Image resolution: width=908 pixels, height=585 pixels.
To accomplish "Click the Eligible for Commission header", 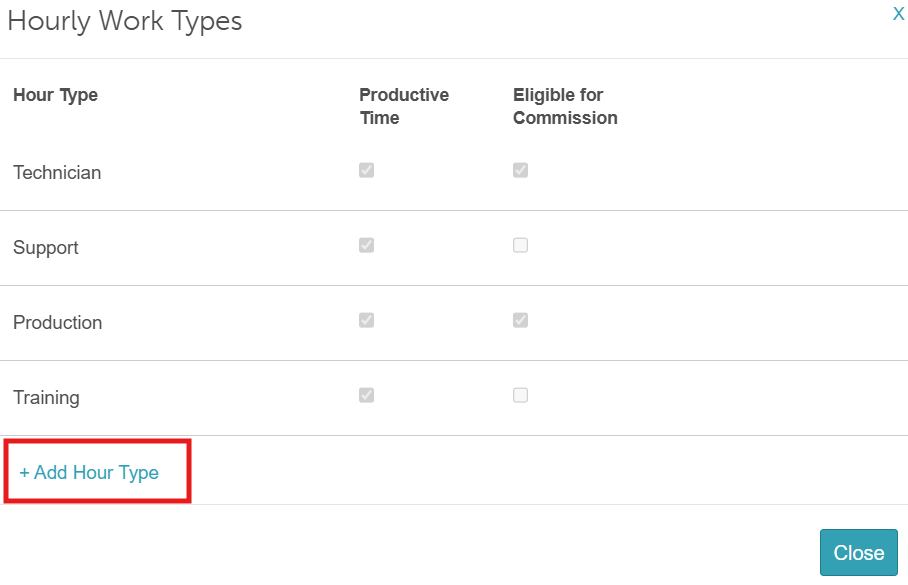I will click(x=565, y=106).
